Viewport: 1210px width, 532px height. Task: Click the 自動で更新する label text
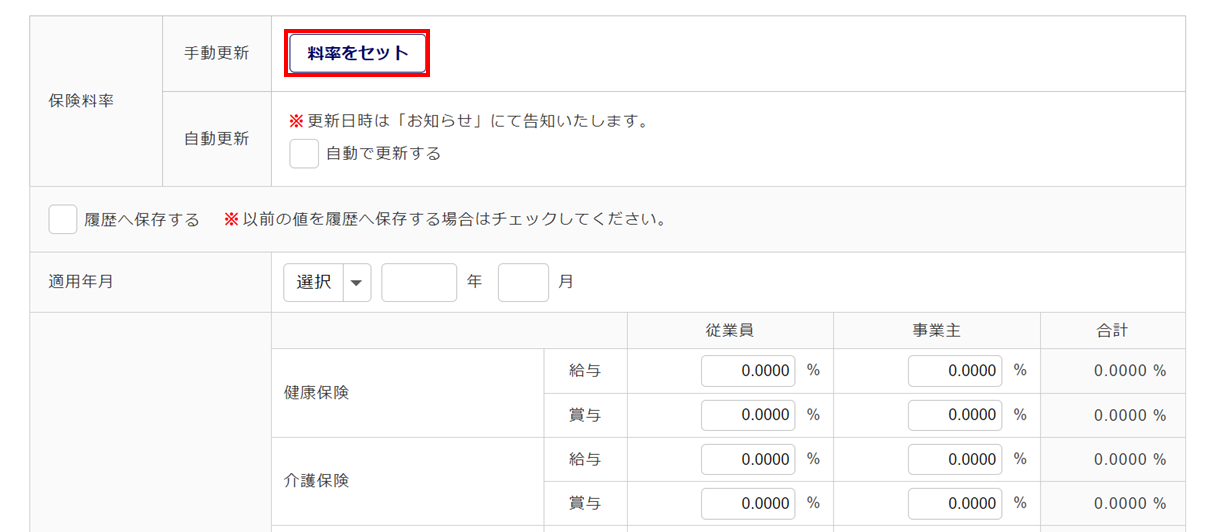tap(383, 154)
